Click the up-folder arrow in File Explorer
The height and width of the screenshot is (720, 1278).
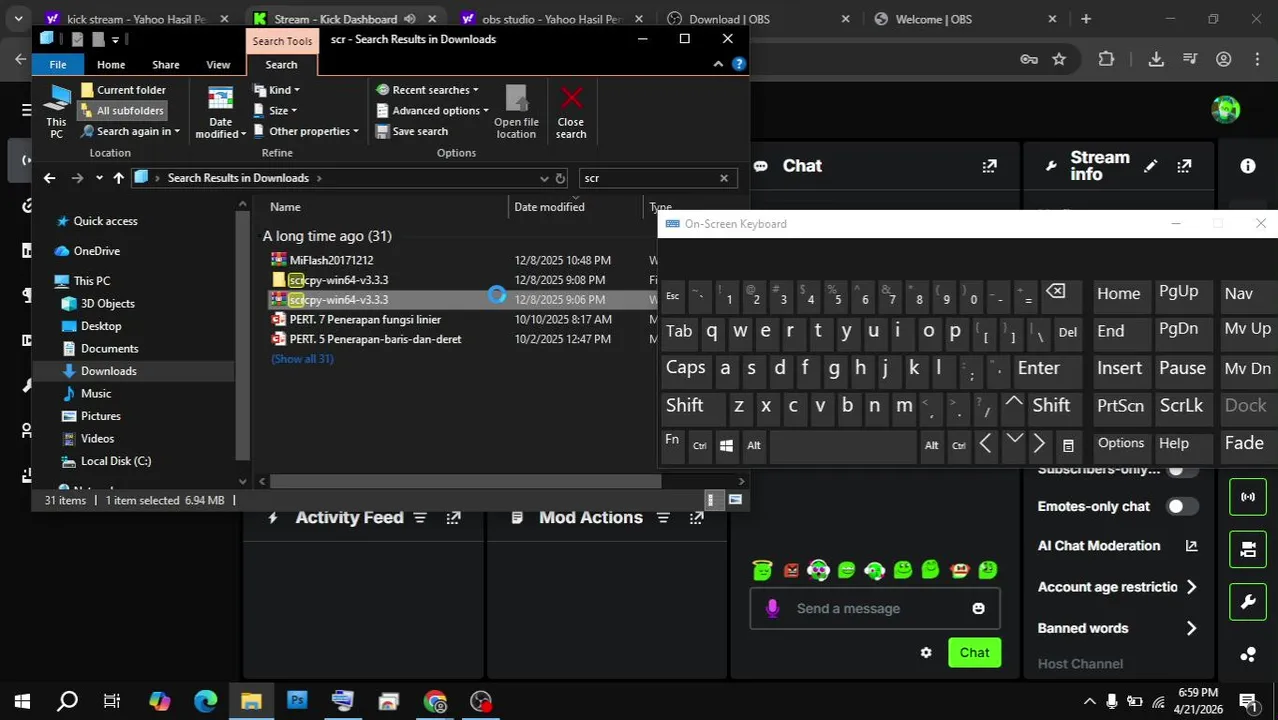click(118, 178)
